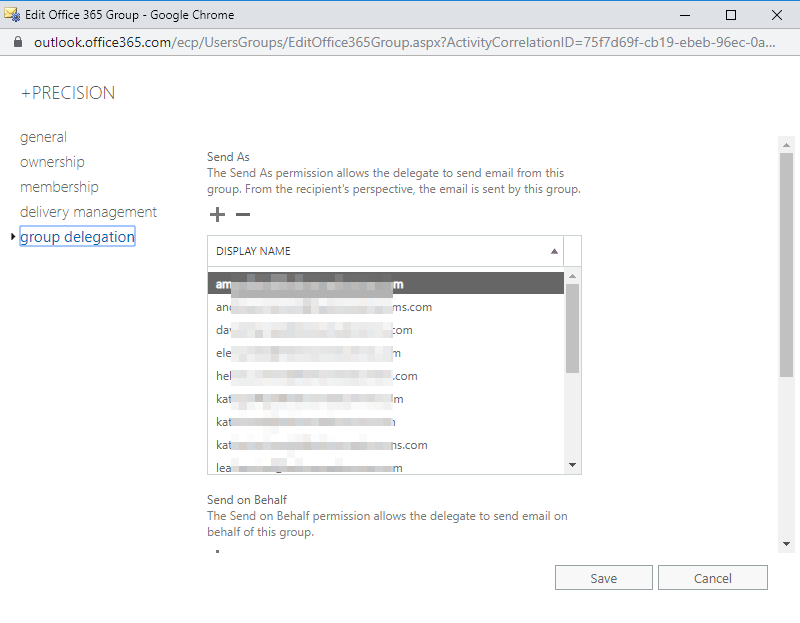Click the page scrollbar down arrow
800x623 pixels.
(x=786, y=544)
